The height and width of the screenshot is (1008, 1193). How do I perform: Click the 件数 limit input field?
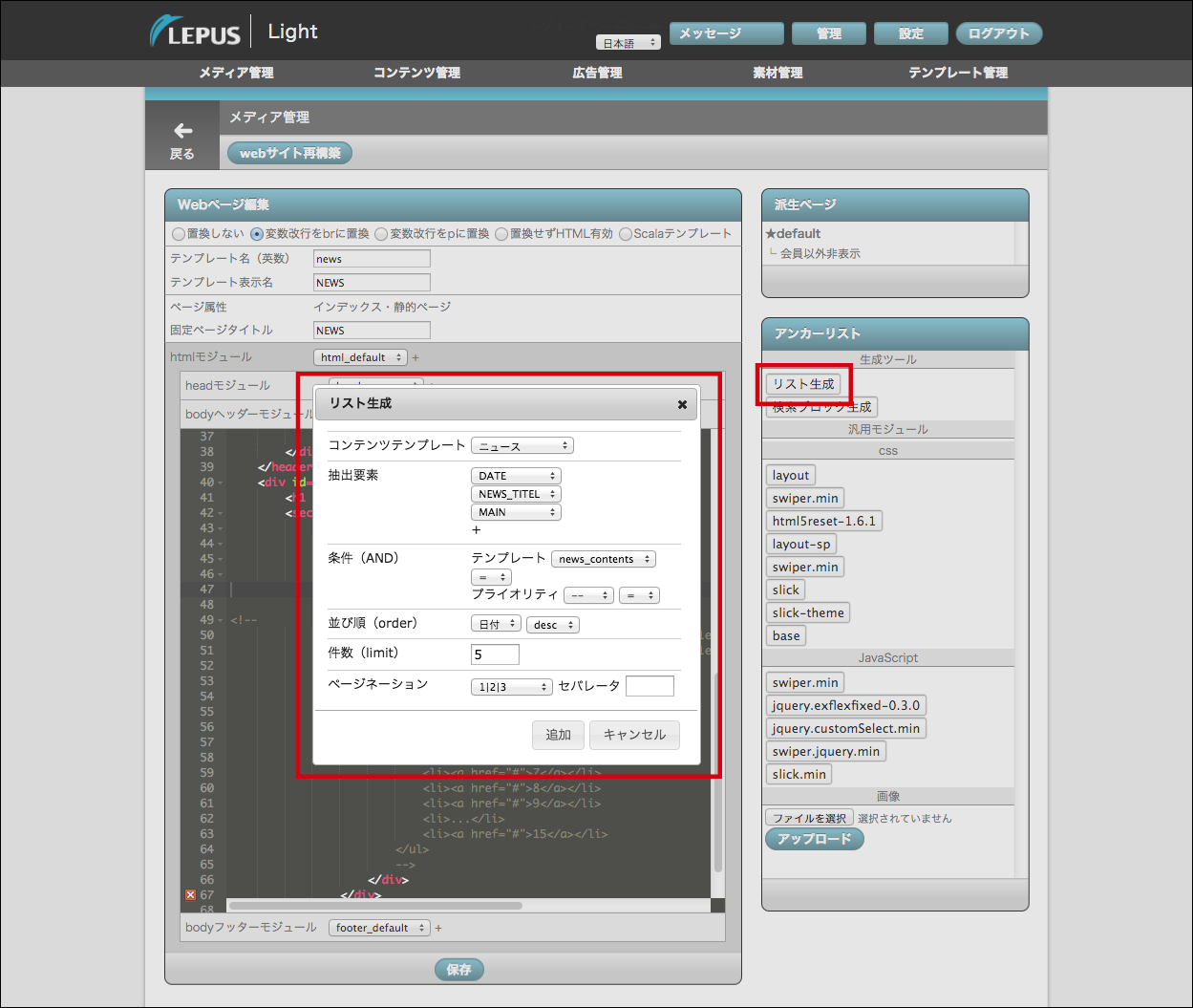coord(495,654)
